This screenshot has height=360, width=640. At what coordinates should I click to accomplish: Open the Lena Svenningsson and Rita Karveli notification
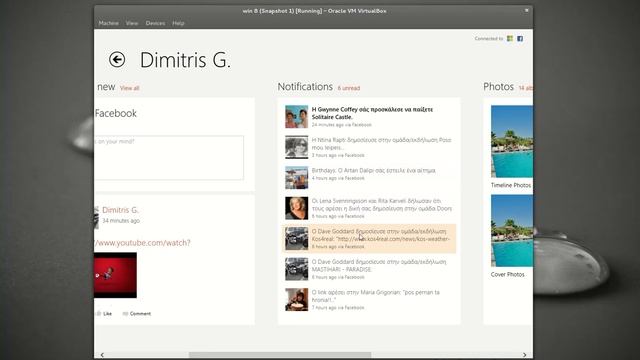(x=369, y=208)
